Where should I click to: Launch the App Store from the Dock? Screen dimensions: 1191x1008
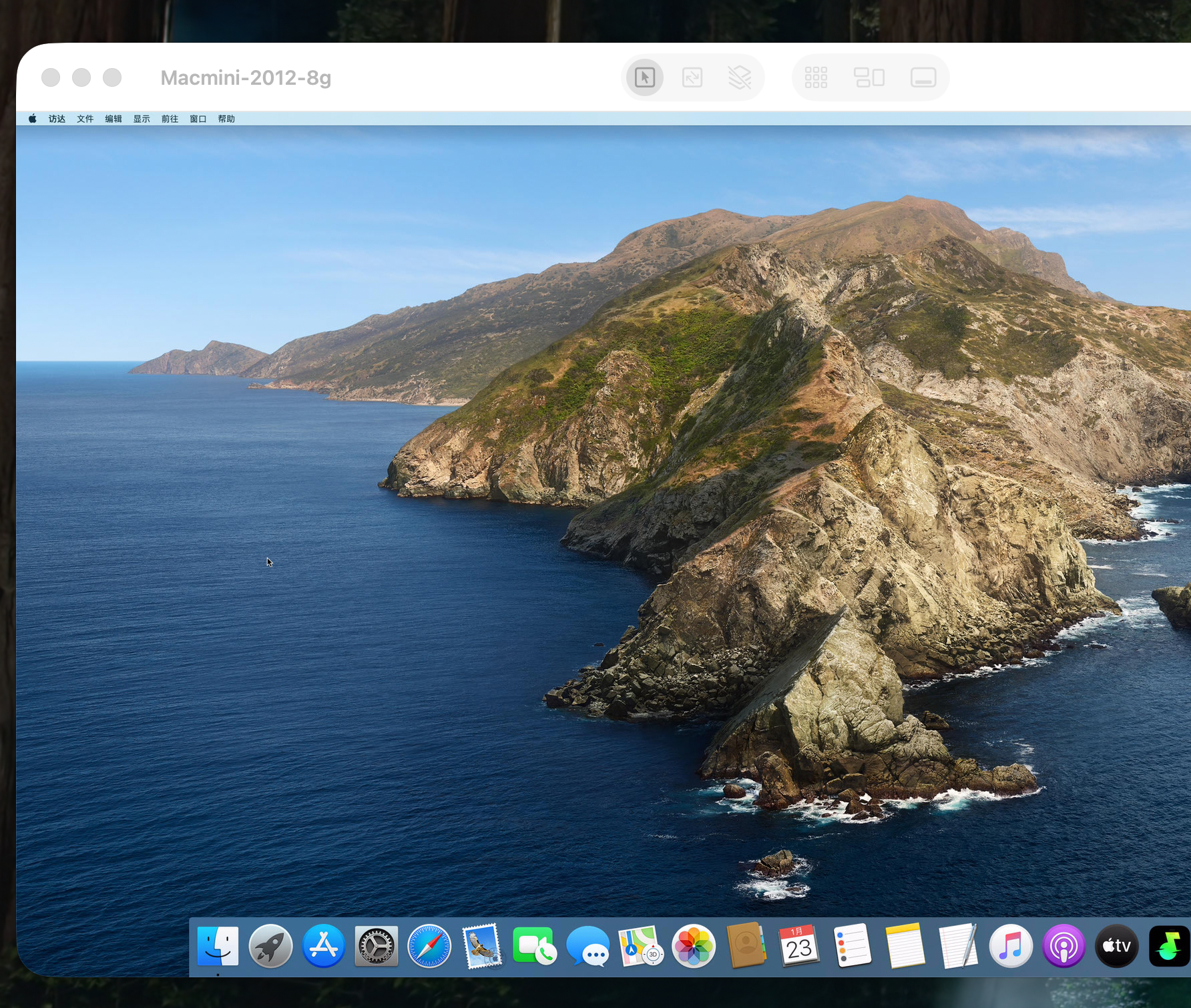click(324, 947)
